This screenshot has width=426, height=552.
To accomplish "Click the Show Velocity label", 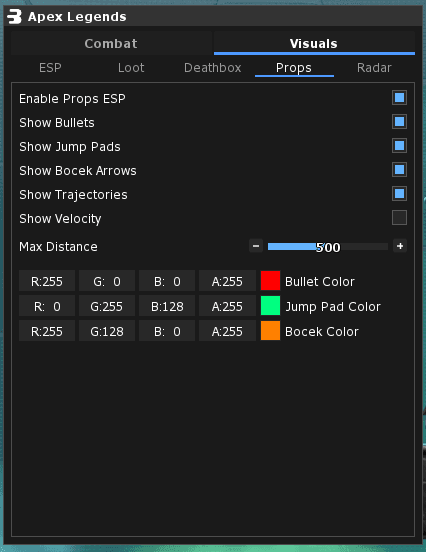I will click(60, 219).
